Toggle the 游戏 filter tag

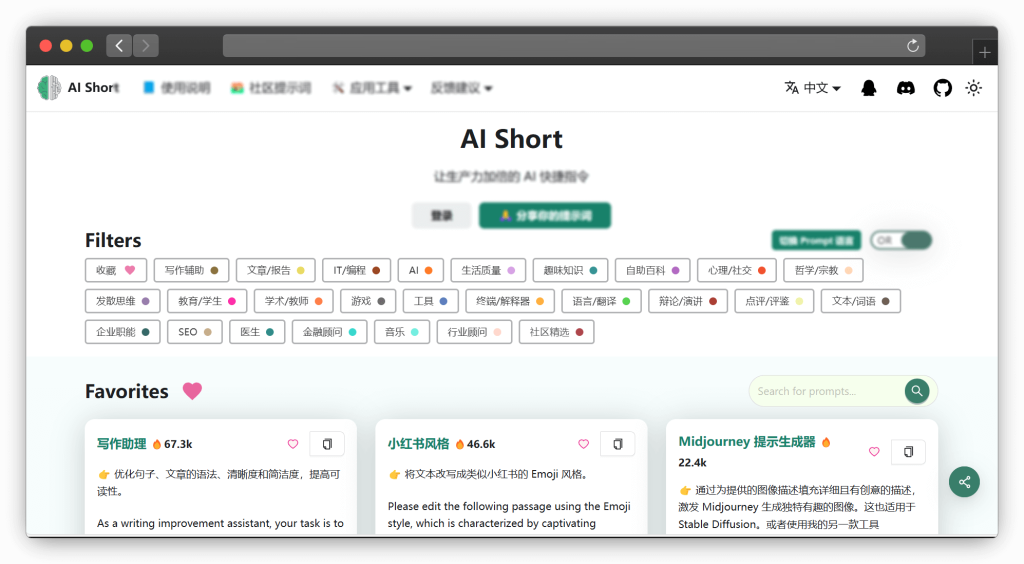368,301
